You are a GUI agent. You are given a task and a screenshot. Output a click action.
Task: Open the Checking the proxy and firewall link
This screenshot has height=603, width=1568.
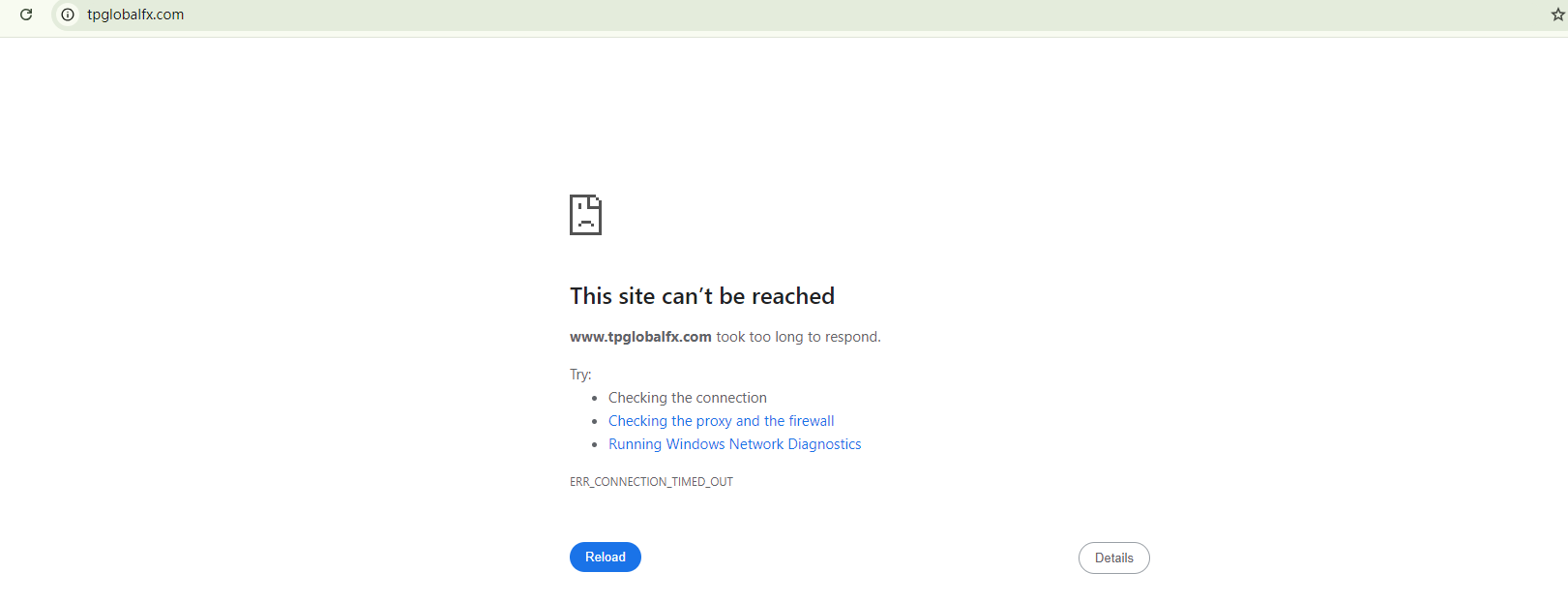click(x=721, y=421)
